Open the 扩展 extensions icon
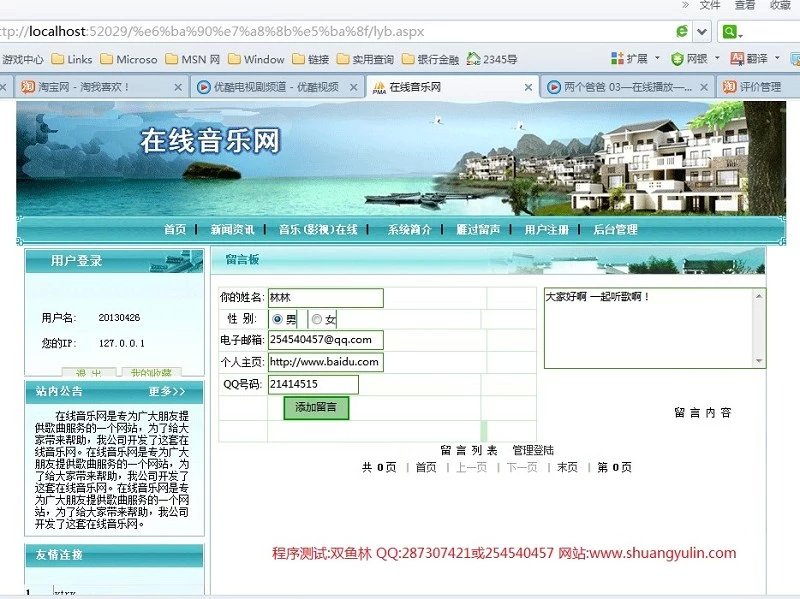Viewport: 800px width, 599px height. pos(617,59)
